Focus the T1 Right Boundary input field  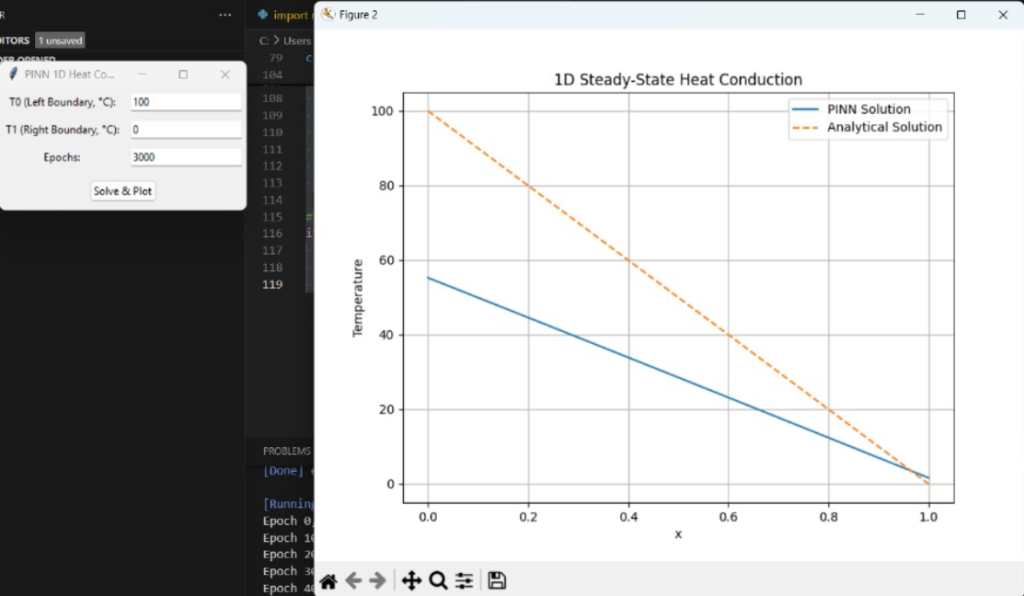tap(186, 130)
